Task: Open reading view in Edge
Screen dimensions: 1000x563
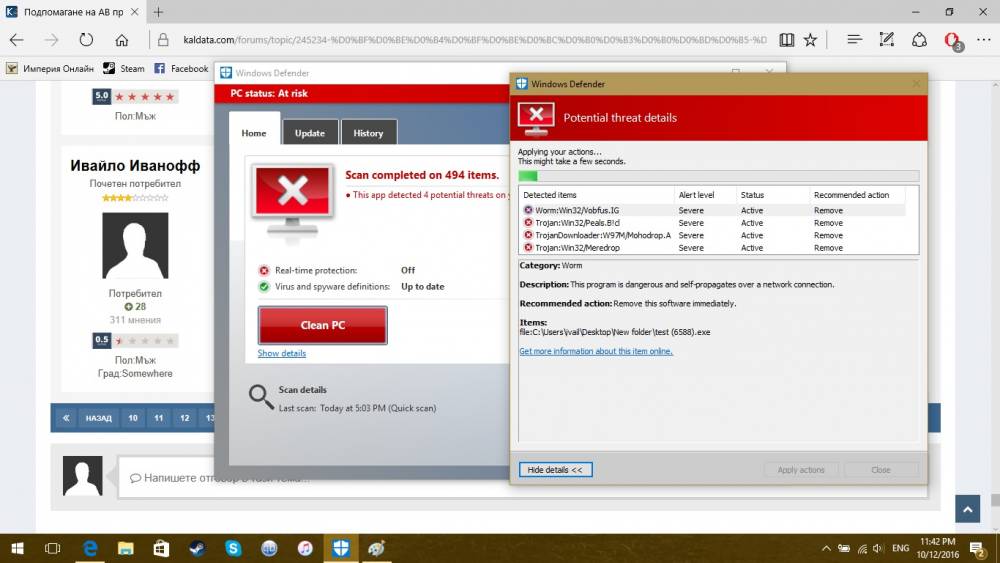Action: tap(786, 40)
